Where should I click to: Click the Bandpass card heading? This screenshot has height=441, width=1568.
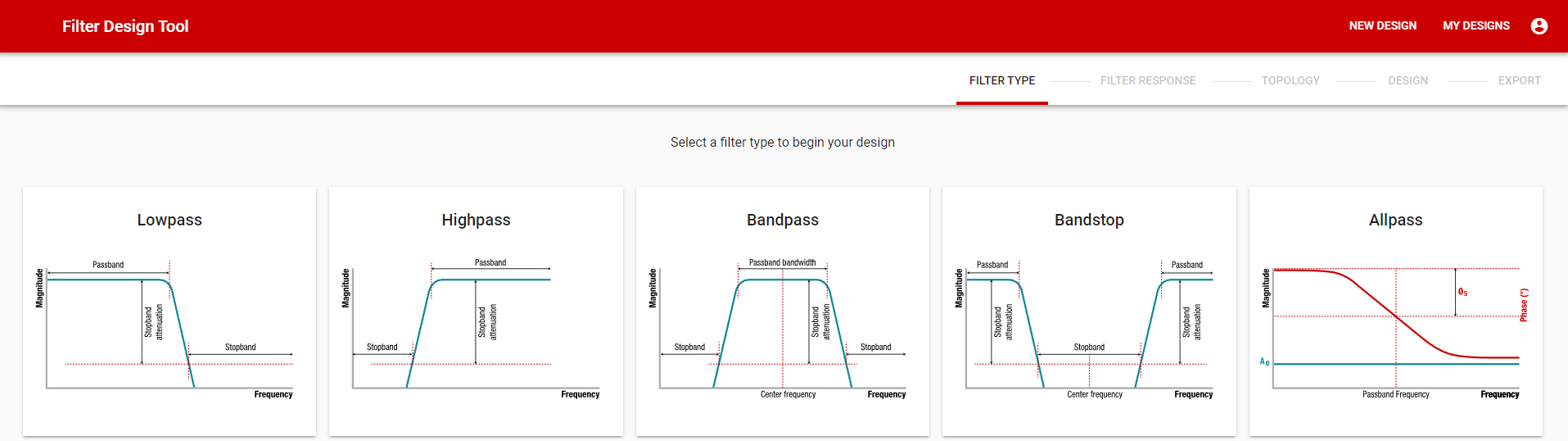(x=782, y=220)
